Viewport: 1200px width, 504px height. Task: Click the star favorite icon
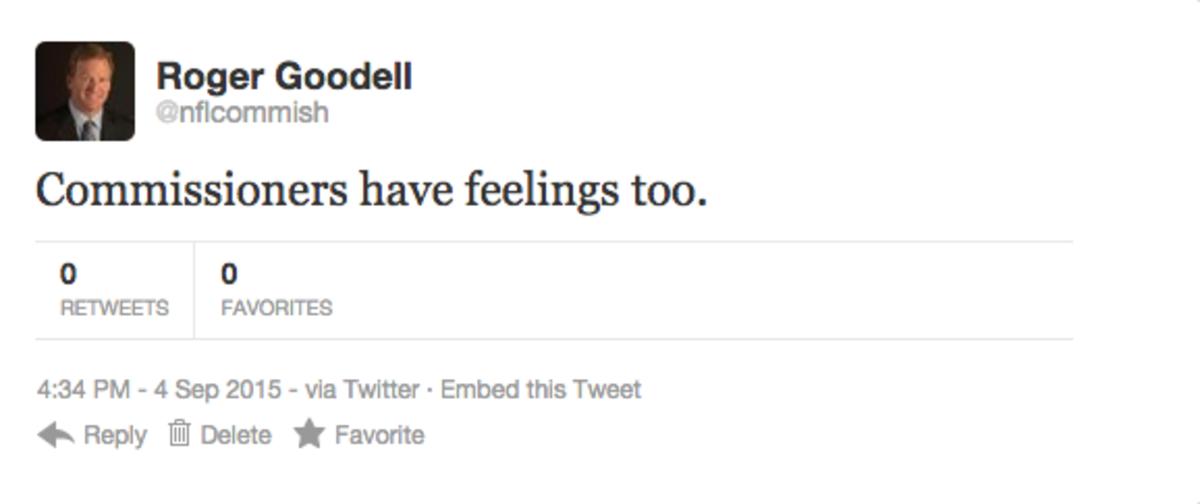(x=308, y=434)
